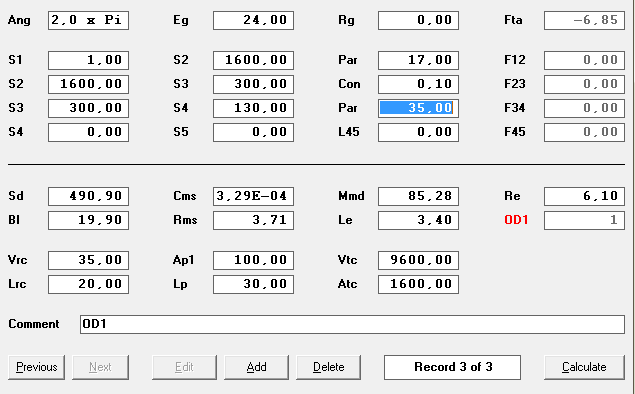Click the Edit button
635x394 pixels.
184,367
